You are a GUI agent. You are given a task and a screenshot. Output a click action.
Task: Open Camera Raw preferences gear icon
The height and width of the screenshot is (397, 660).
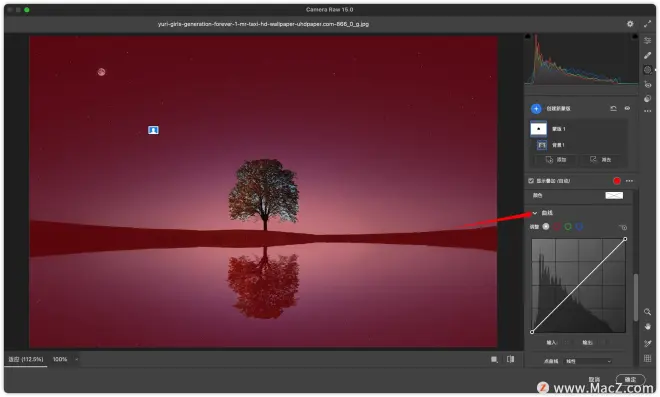pos(630,24)
